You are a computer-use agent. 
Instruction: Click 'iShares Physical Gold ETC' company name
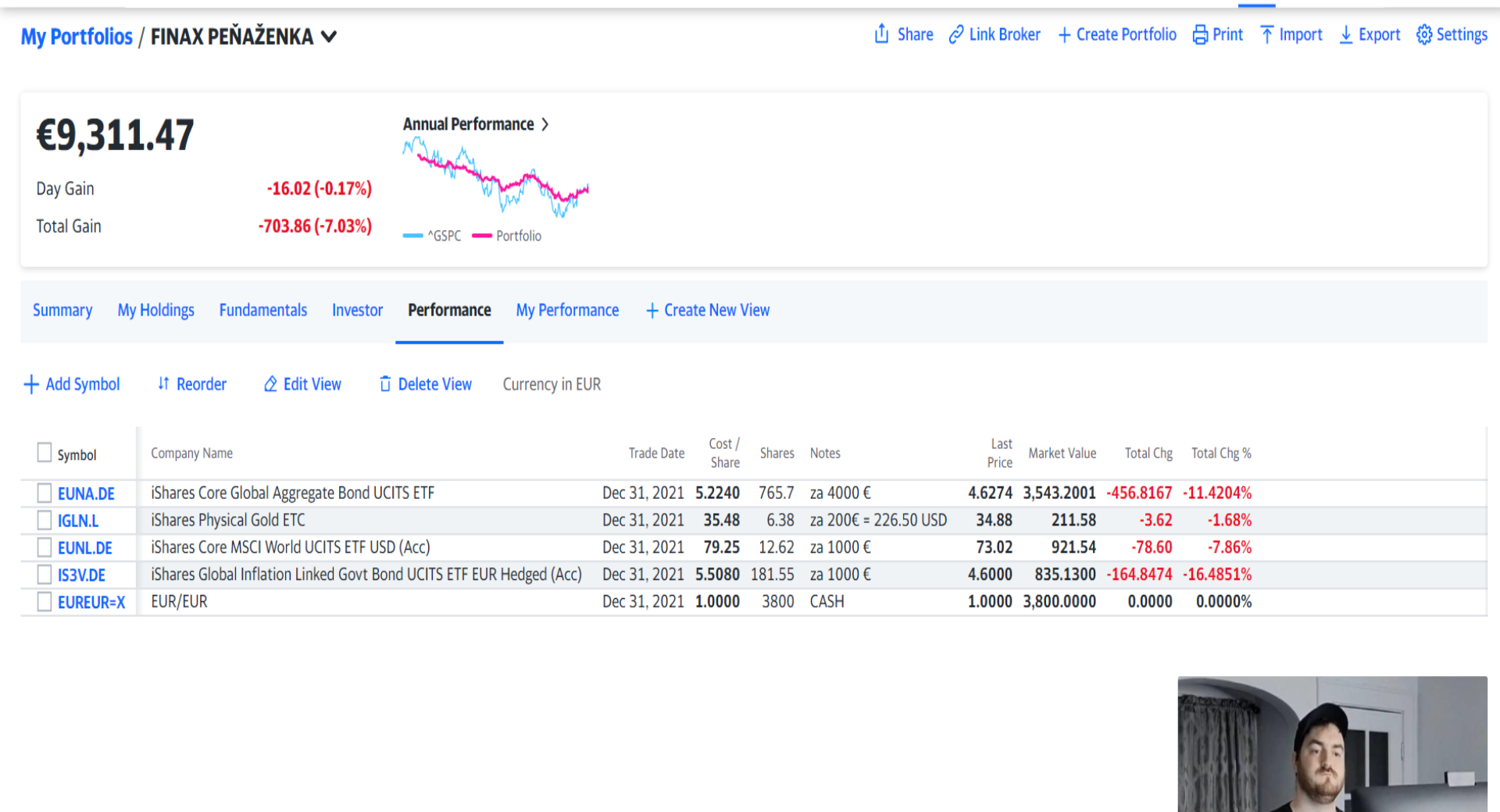(x=228, y=520)
